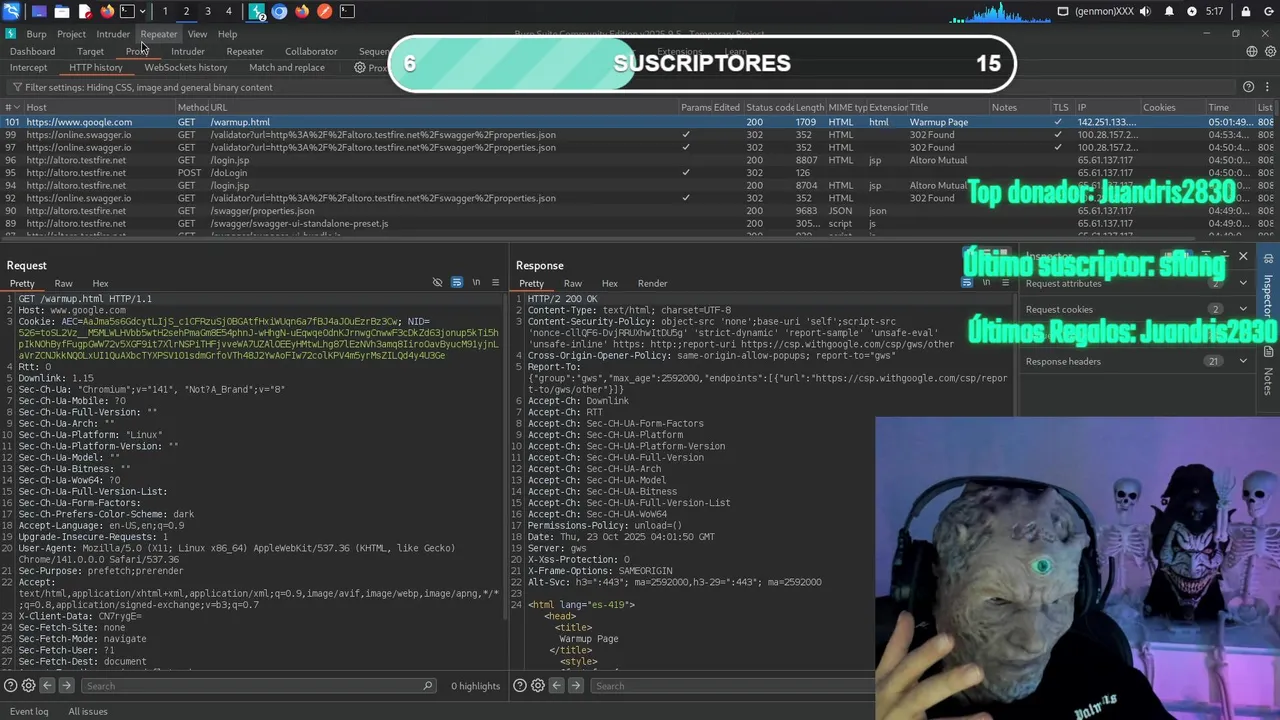
Task: Open Firefox from the panel launcher
Action: 107,11
